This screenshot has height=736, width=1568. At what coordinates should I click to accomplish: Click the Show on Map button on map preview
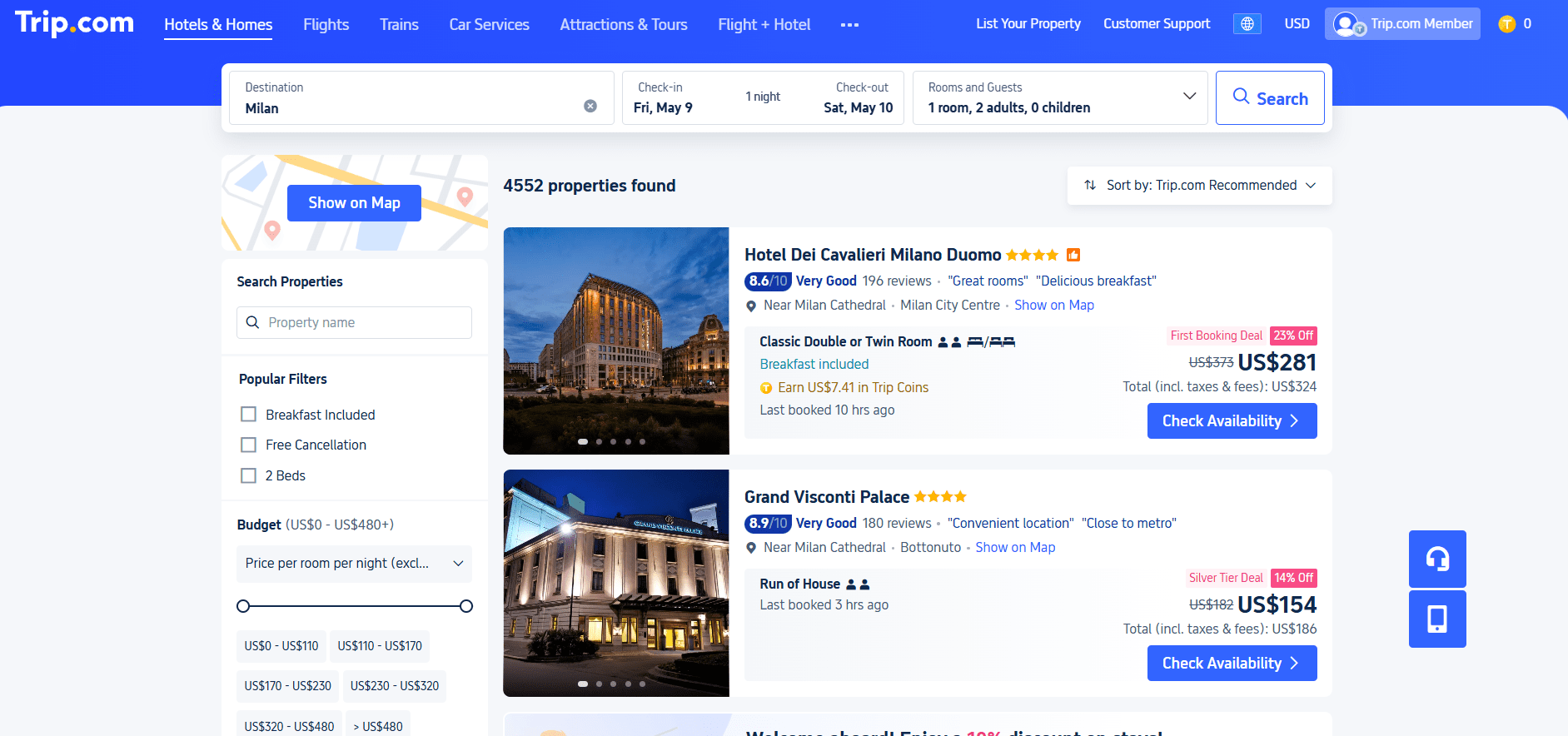point(354,203)
